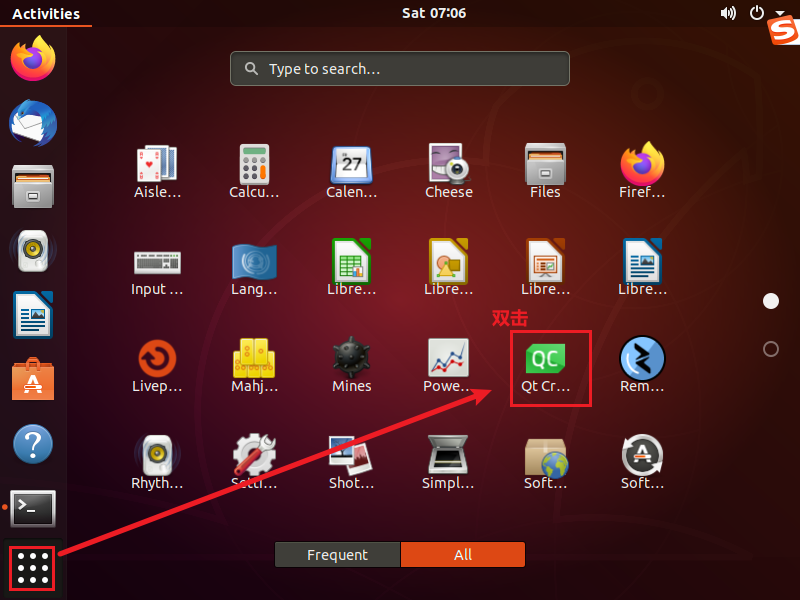
Task: Select the All apps tab
Action: (x=463, y=555)
